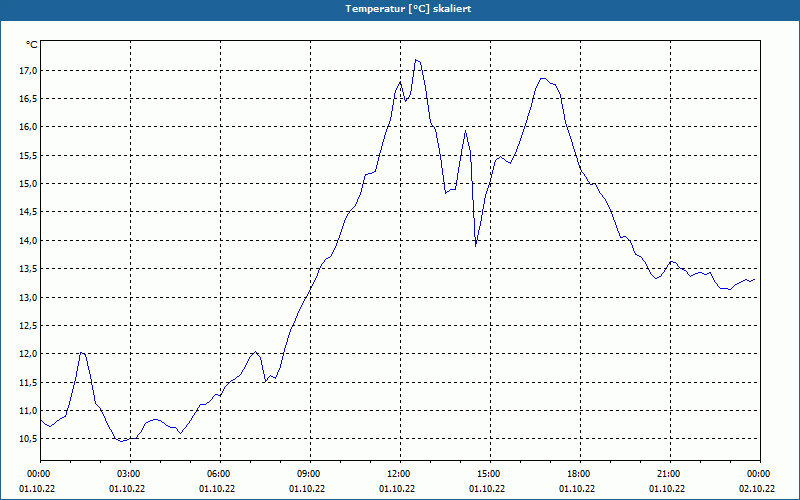The image size is (800, 500).
Task: Click the highest peak of the temperature curve
Action: [416, 60]
